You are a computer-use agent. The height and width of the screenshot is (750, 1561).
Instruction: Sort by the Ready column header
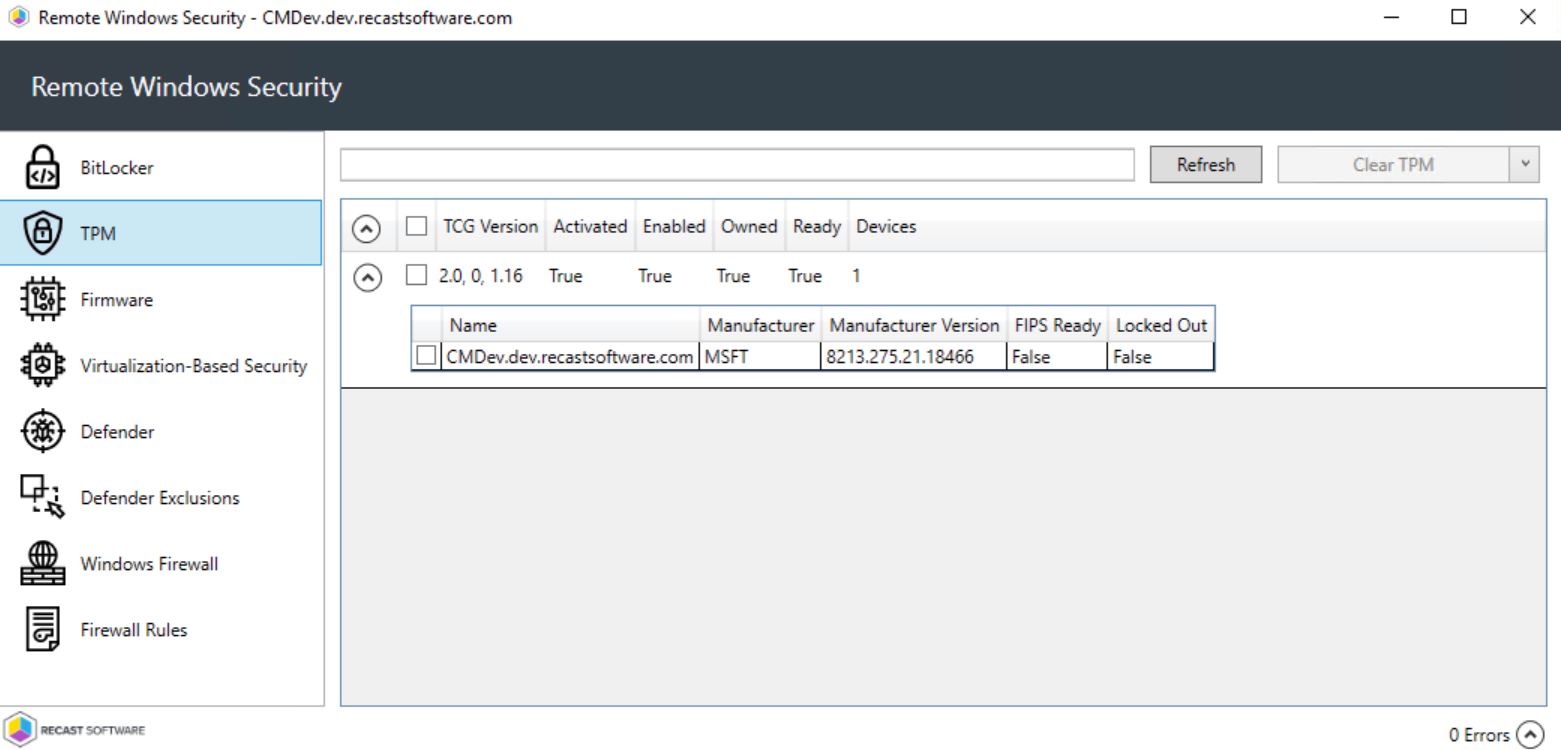click(817, 227)
